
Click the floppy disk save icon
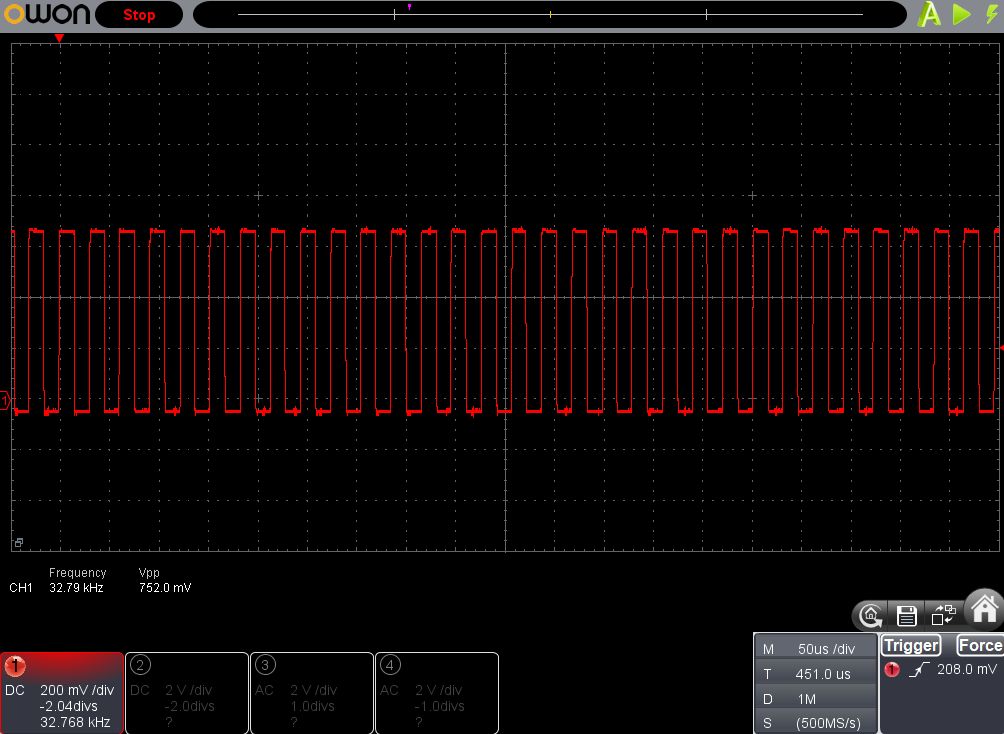[x=906, y=616]
